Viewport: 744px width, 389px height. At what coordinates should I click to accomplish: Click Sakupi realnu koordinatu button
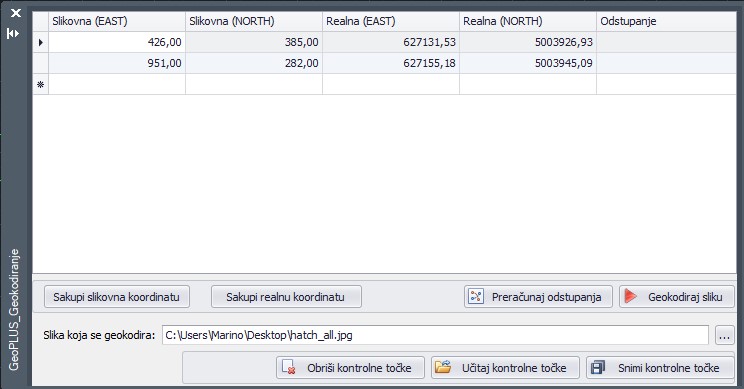click(x=286, y=297)
